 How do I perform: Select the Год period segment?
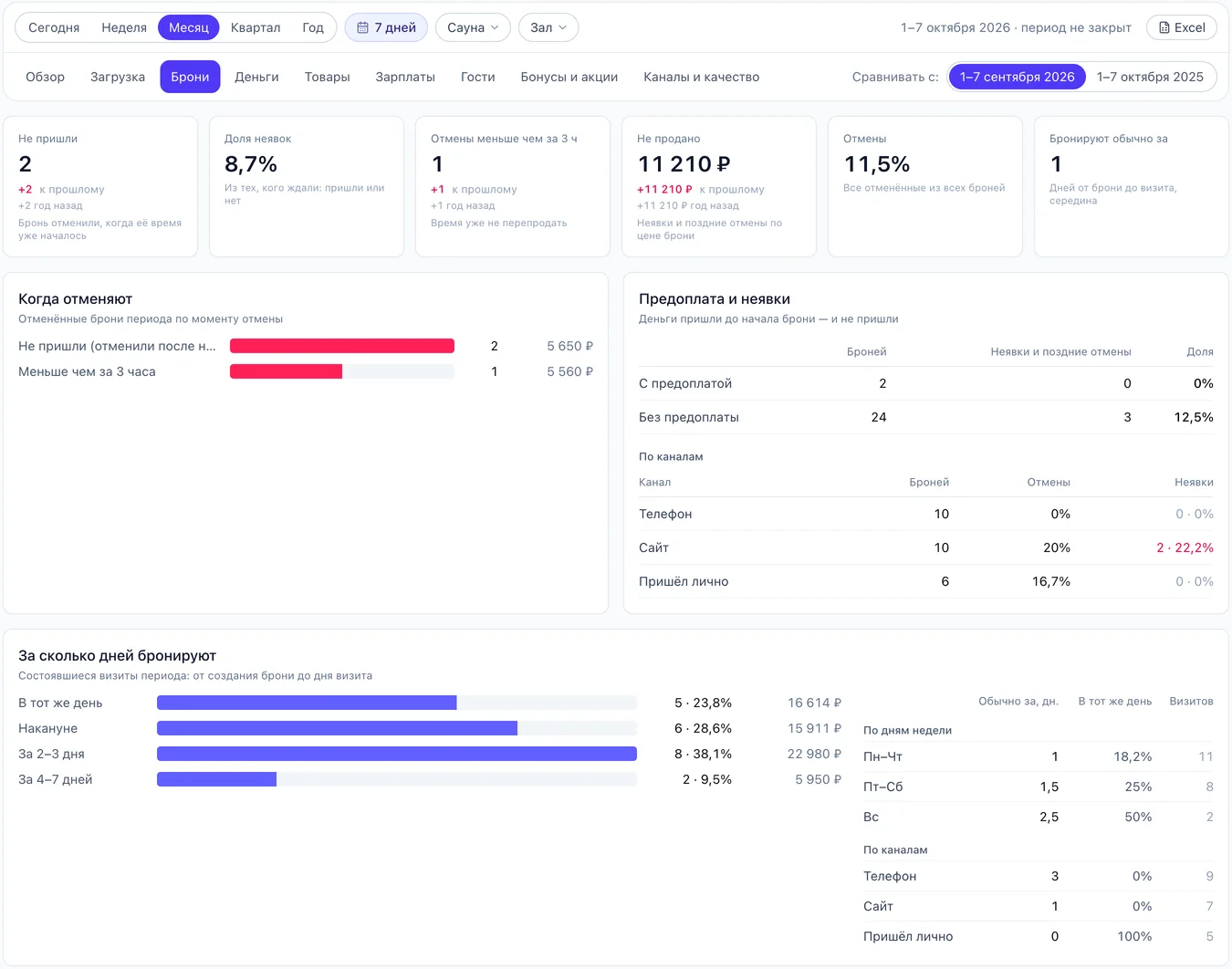tap(313, 27)
